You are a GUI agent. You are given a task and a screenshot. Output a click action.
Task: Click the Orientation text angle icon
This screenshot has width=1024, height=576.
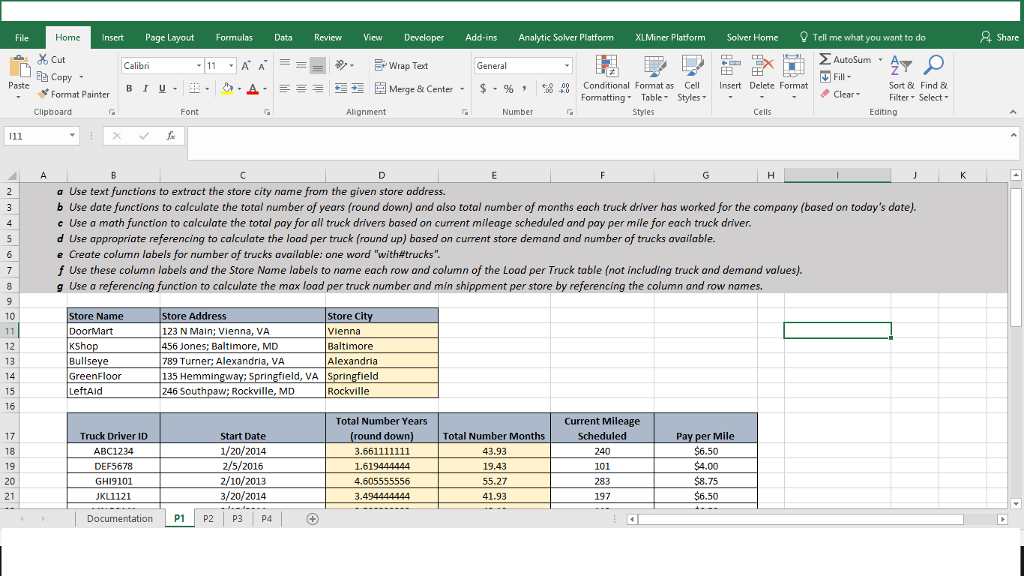coord(341,65)
